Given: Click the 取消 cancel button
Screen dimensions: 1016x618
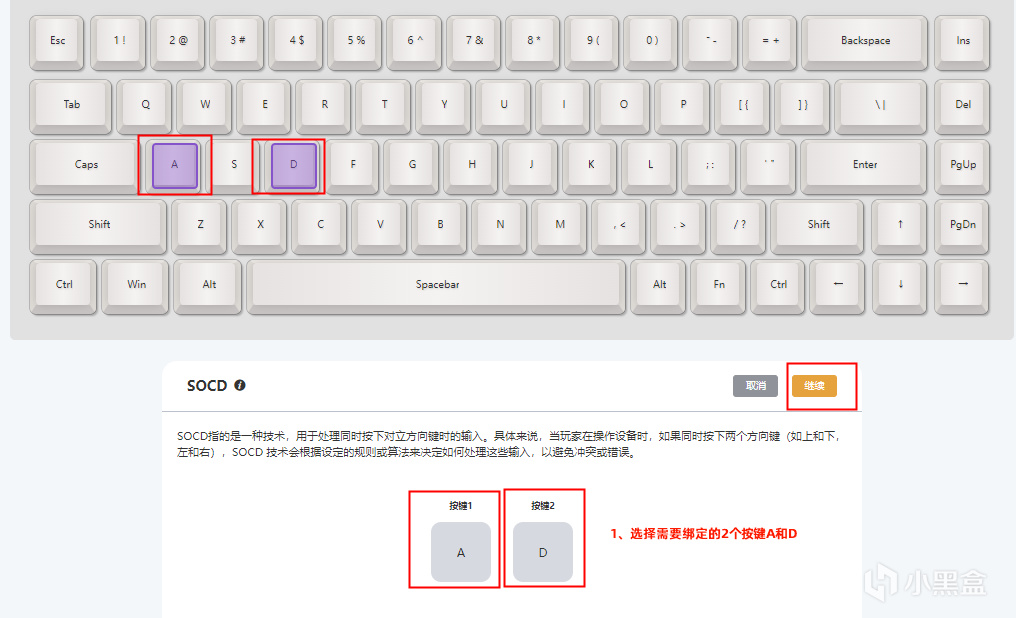Looking at the screenshot, I should click(756, 385).
